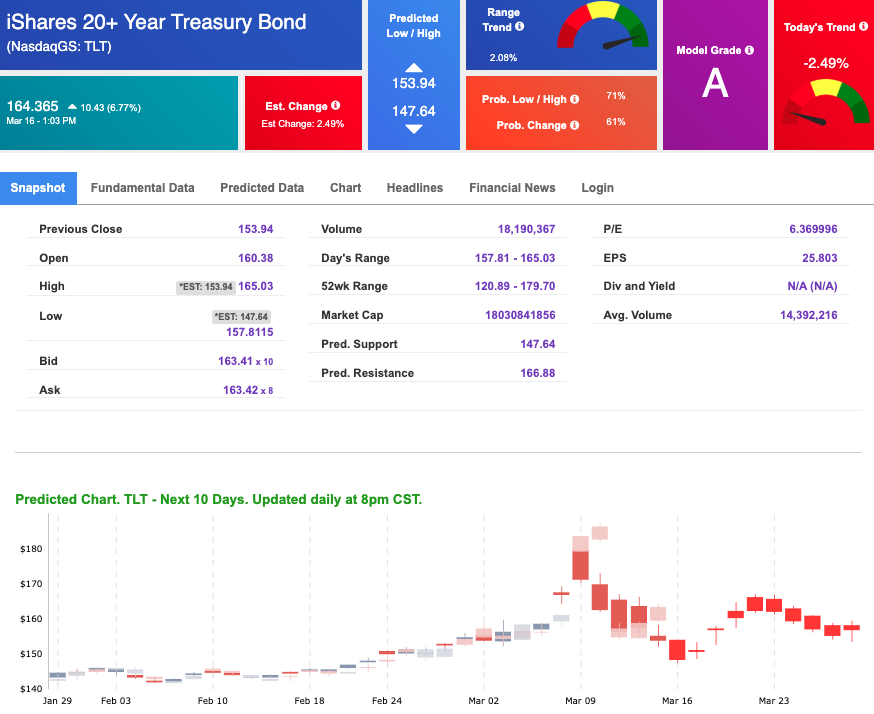The image size is (874, 714).
Task: Click the Range Trend value 2.08%
Action: [x=503, y=58]
